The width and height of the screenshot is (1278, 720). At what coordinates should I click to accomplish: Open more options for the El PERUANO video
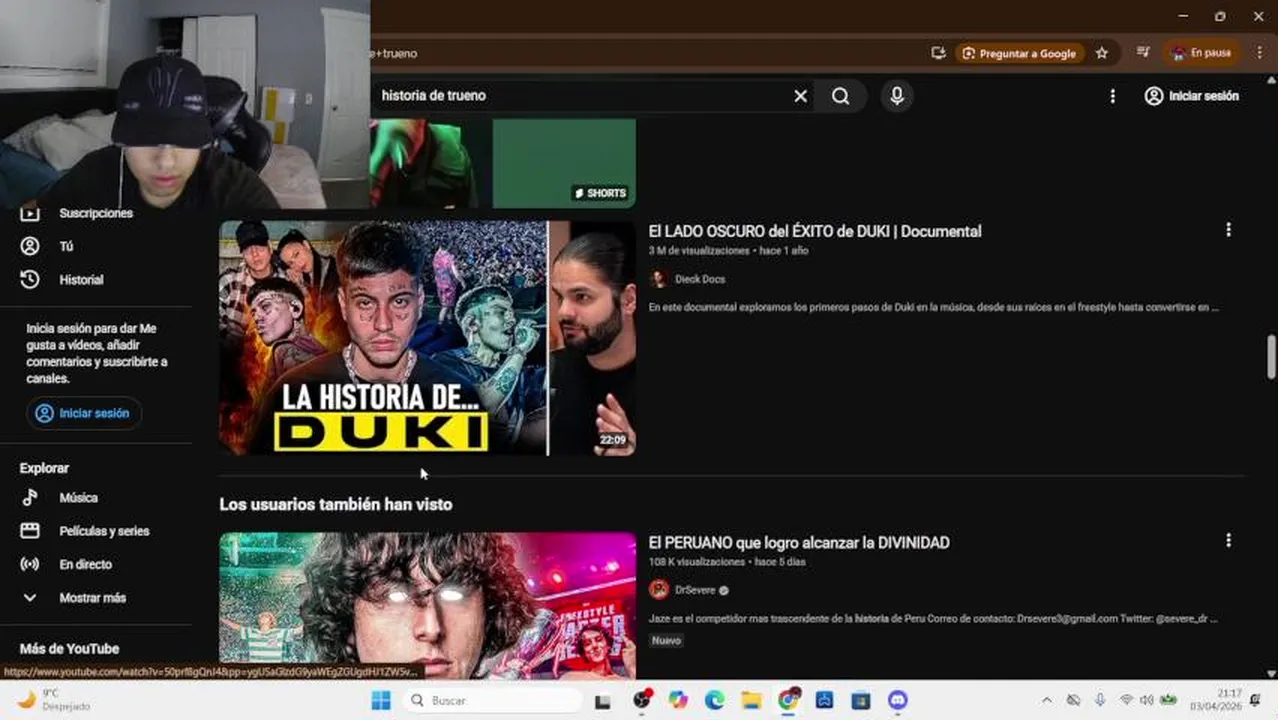(1228, 540)
